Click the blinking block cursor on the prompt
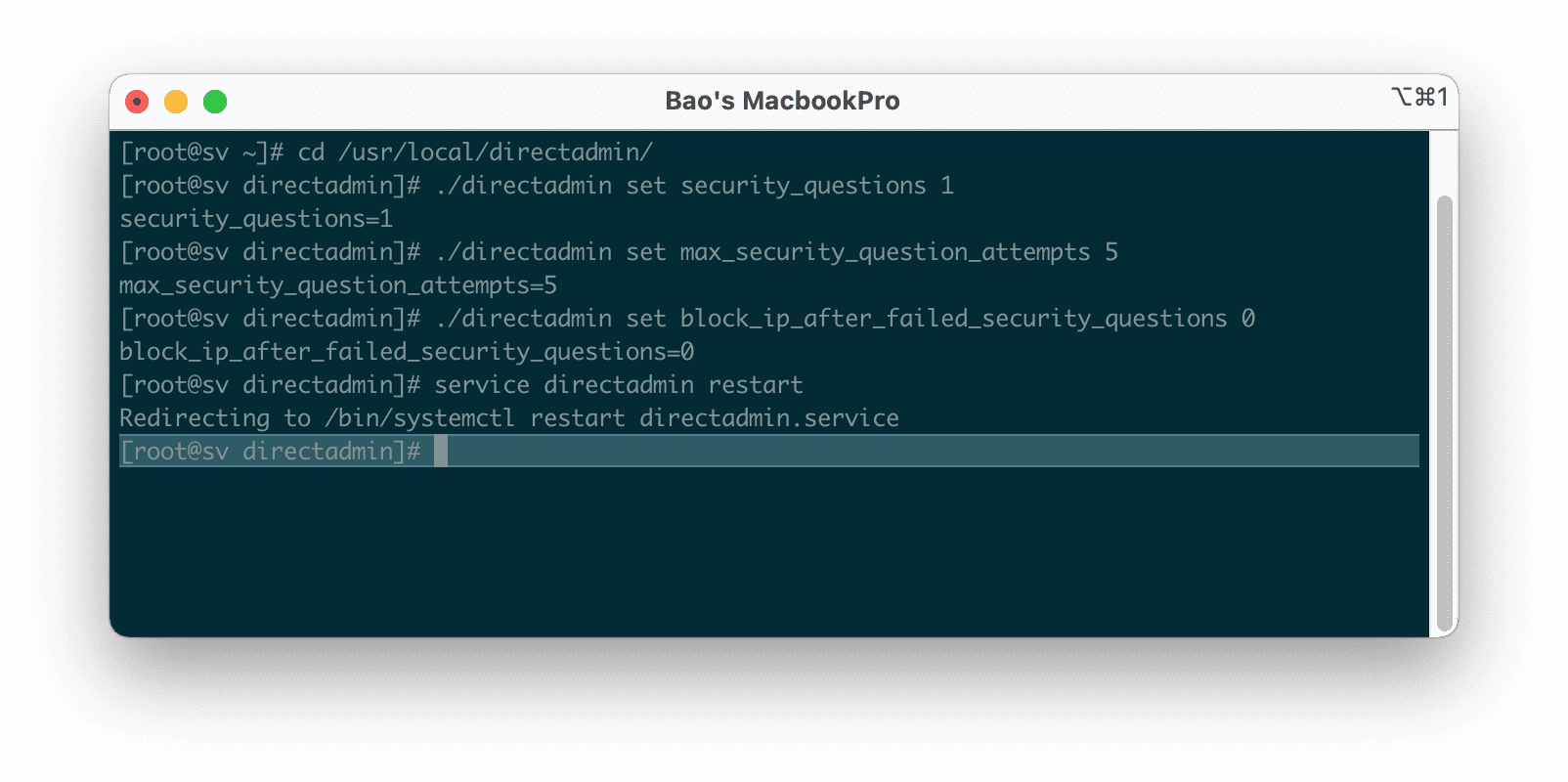Screen dimensions: 1568x782 (441, 451)
